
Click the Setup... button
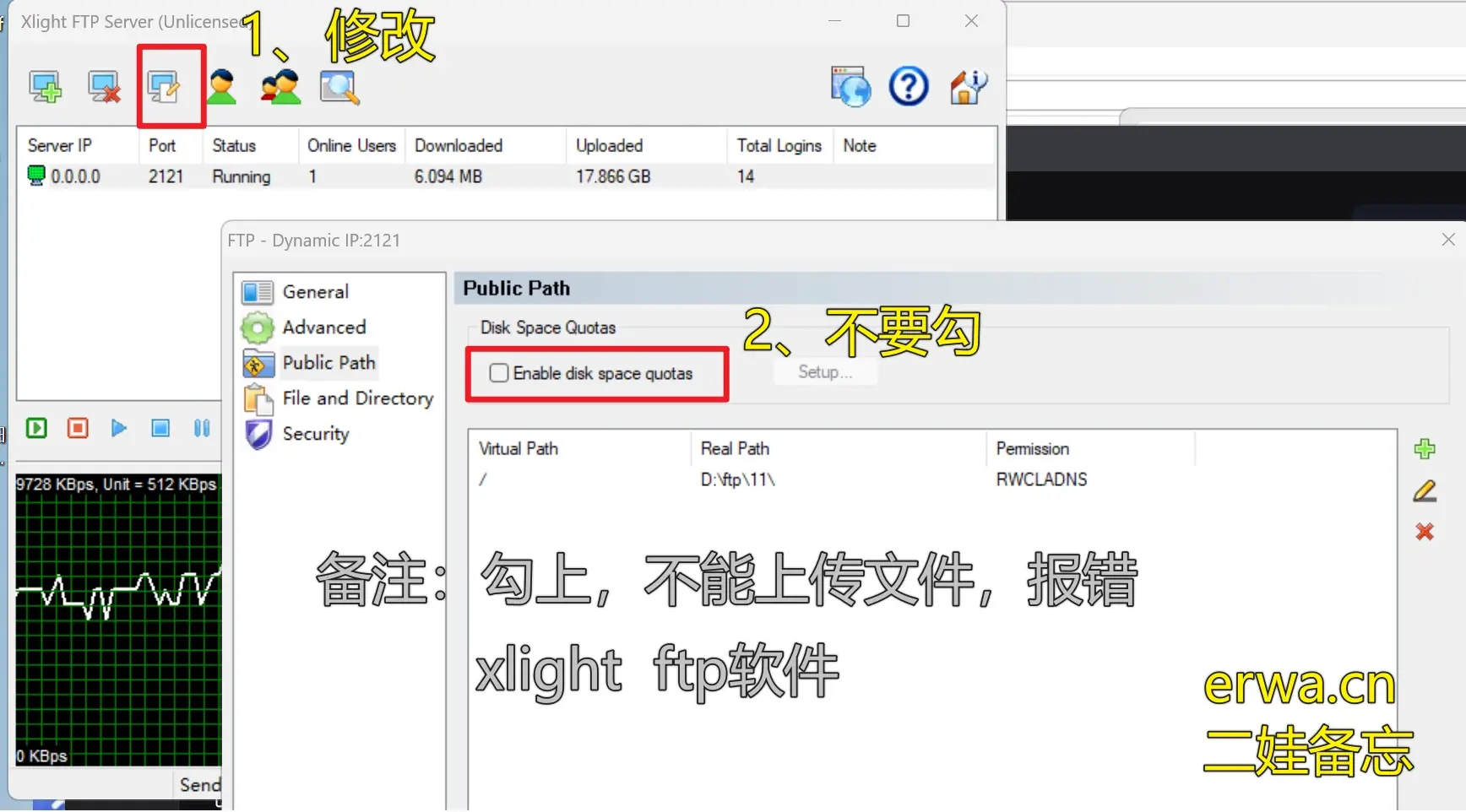click(x=825, y=372)
